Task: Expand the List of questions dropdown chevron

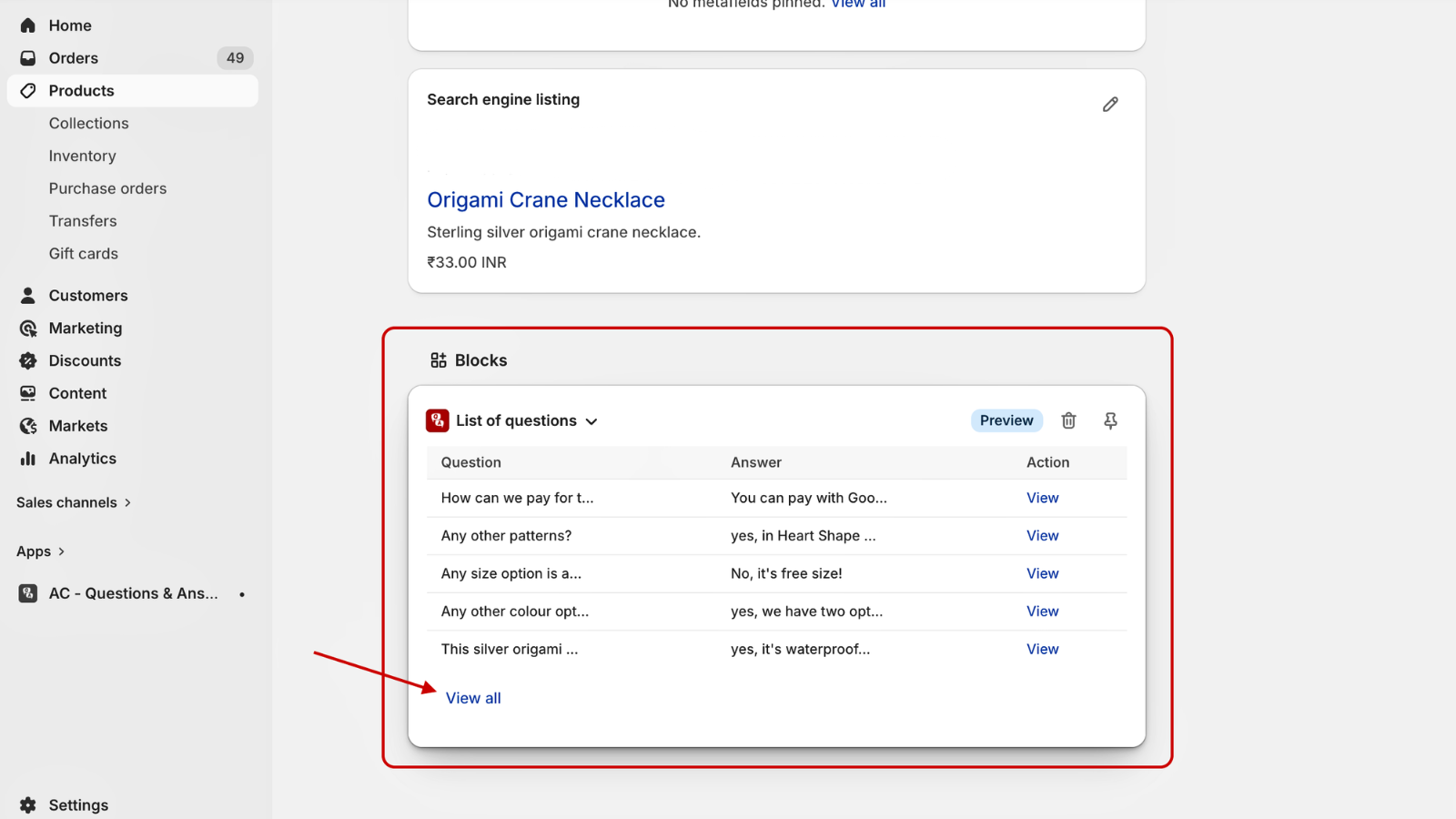Action: pos(591,421)
